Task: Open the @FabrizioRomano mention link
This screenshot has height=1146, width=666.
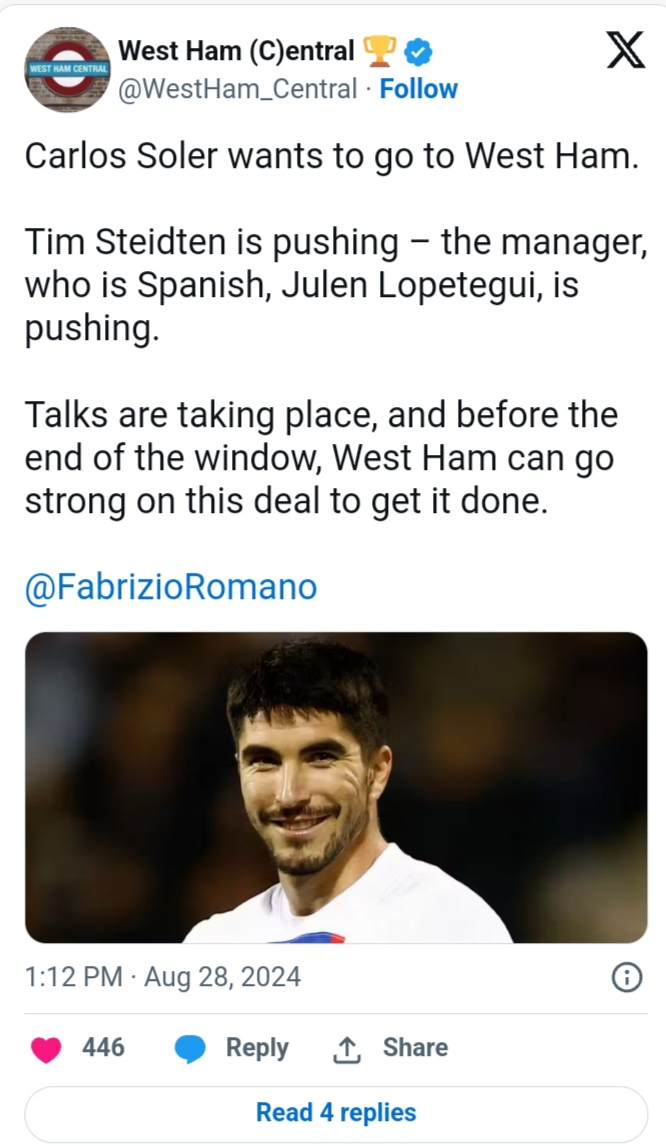Action: [x=170, y=586]
